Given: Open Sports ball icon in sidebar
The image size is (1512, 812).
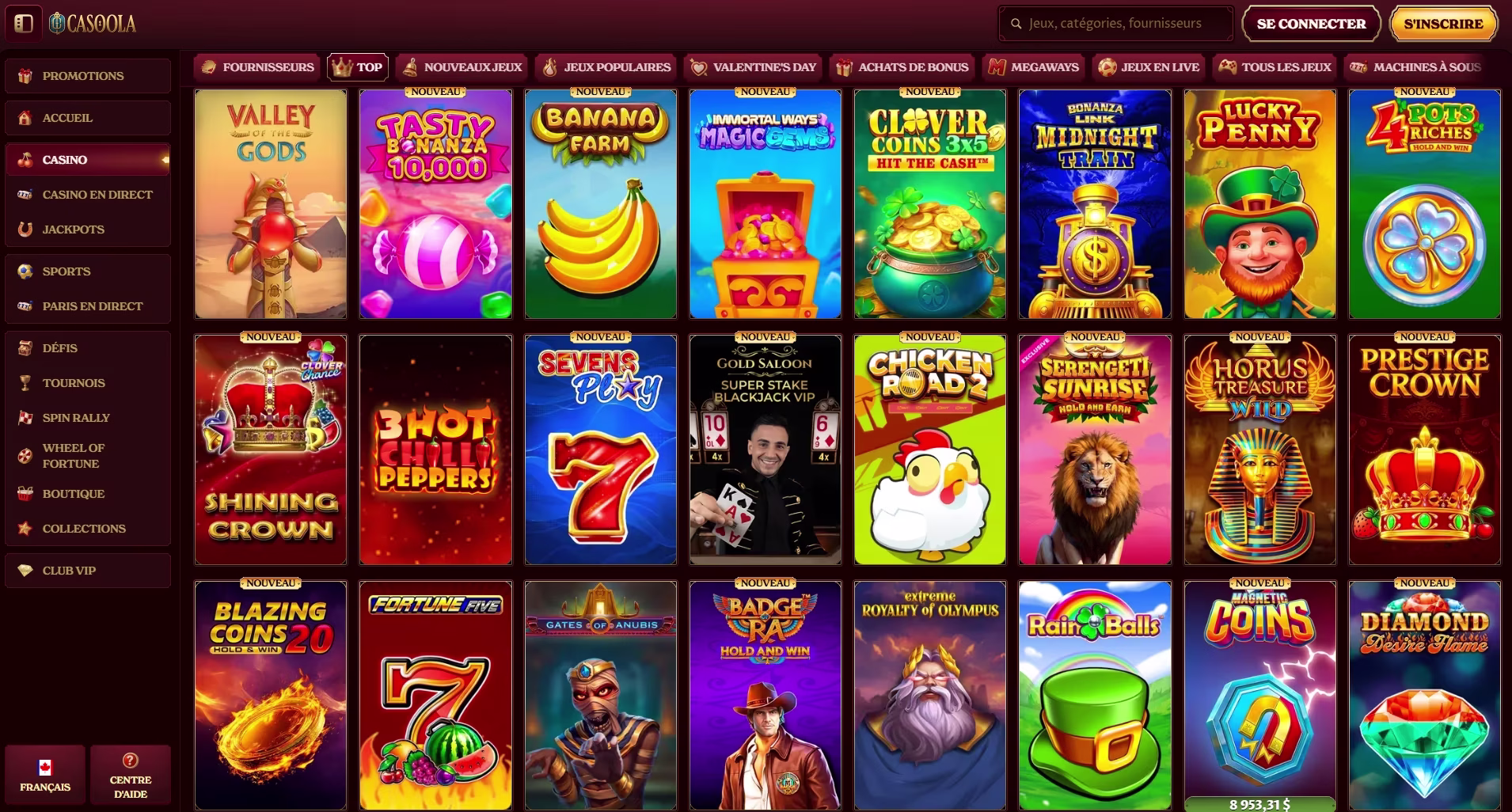Looking at the screenshot, I should coord(25,271).
